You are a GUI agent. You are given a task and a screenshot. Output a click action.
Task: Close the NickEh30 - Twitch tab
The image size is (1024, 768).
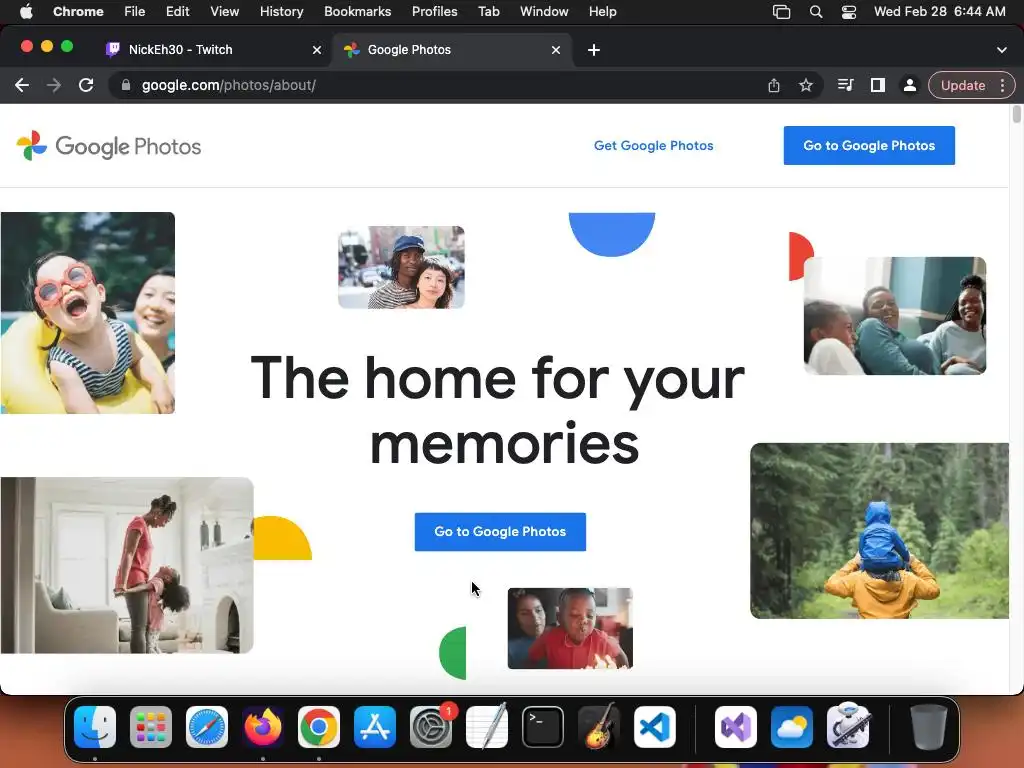(x=317, y=50)
